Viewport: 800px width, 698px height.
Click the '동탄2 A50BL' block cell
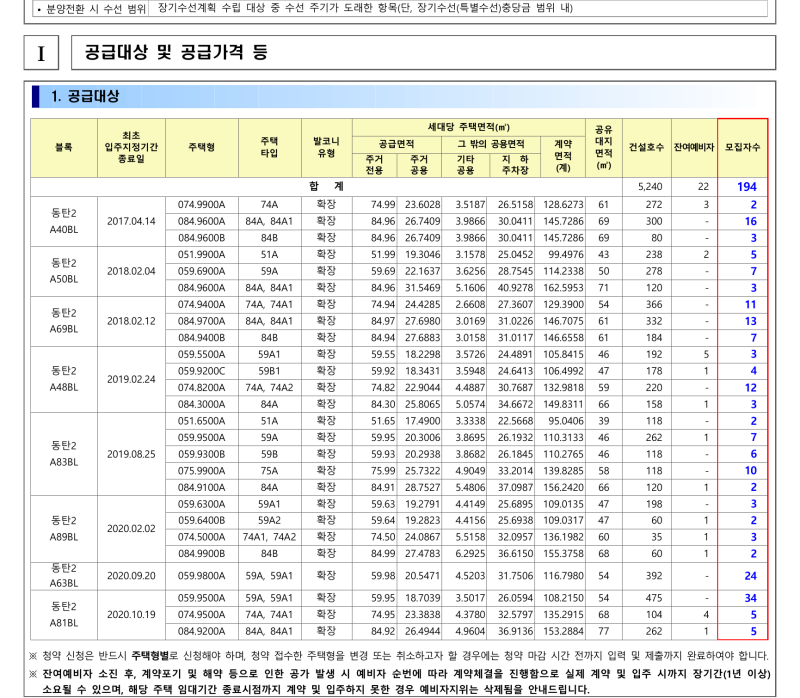(64, 271)
